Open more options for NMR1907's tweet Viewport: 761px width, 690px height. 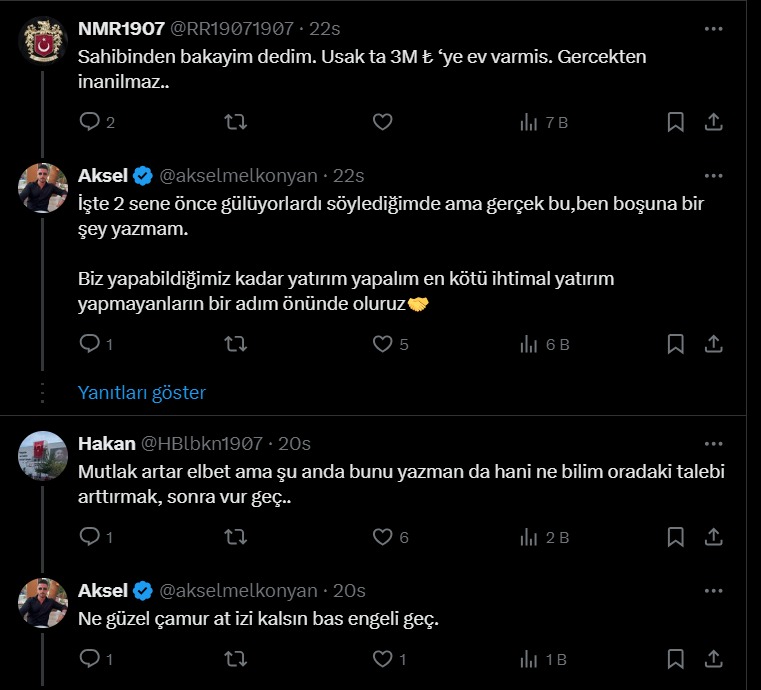pyautogui.click(x=714, y=29)
